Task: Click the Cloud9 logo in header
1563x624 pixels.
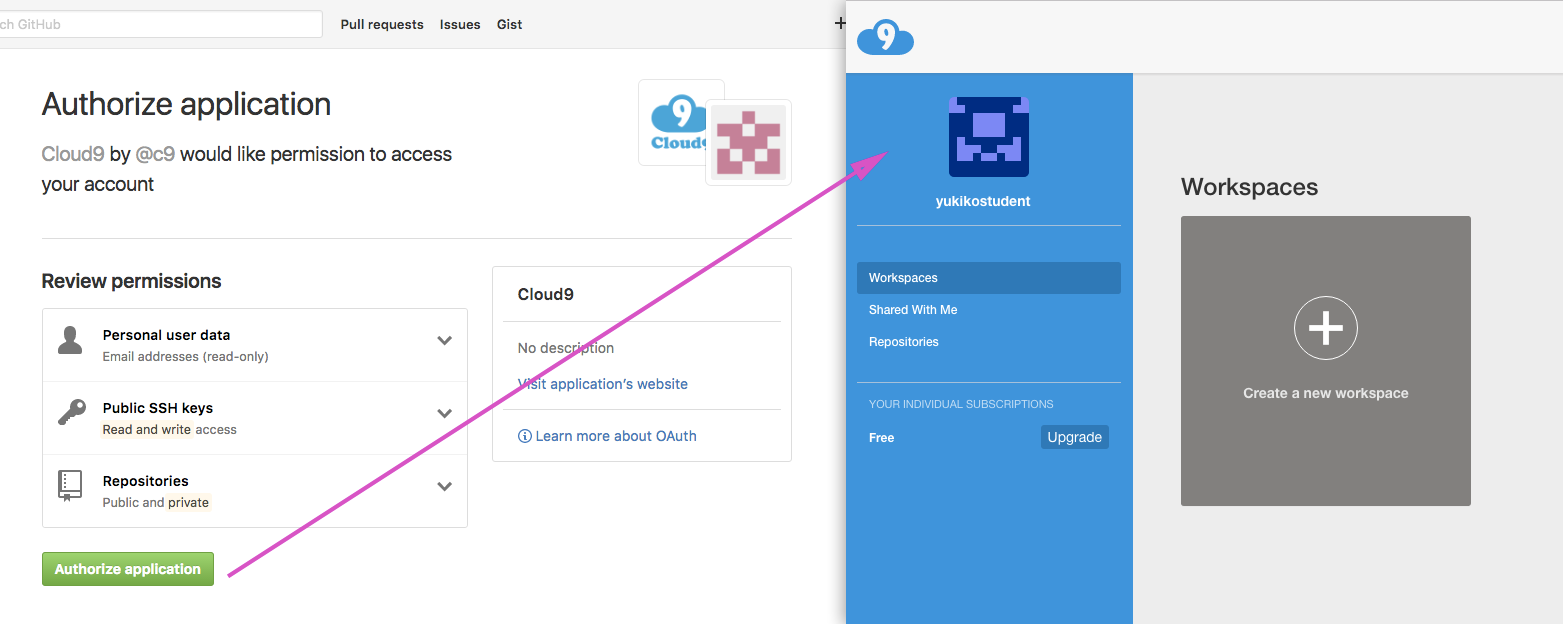Action: (885, 38)
